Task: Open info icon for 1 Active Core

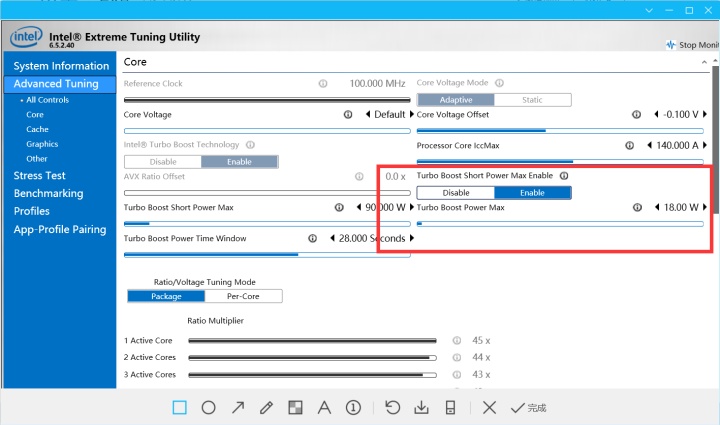Action: click(456, 340)
